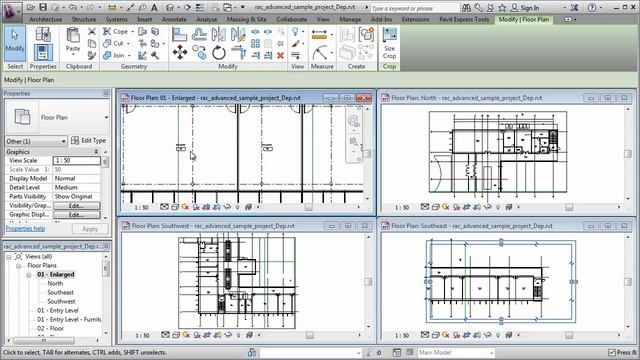
Task: Click the Text tool icon in quick access toolbar
Action: (x=154, y=7)
